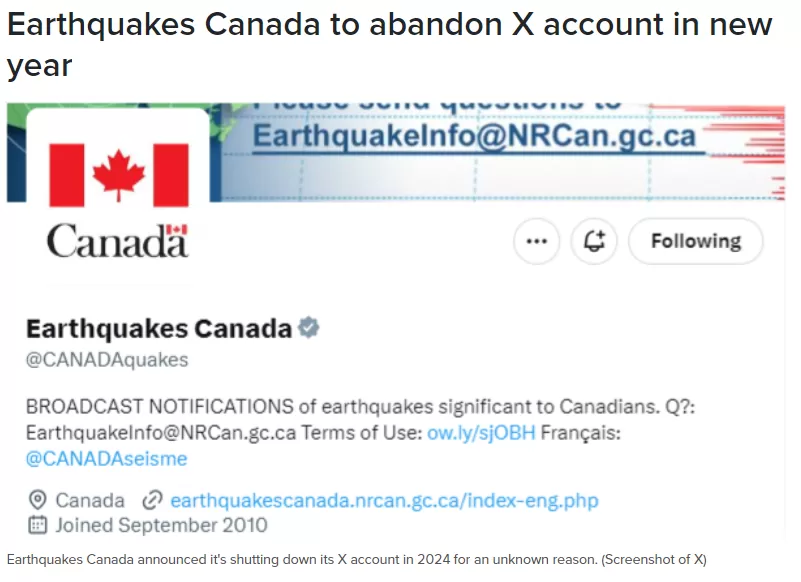Click the notification bell with plus icon
Screen dimensions: 801x582
pyautogui.click(x=594, y=241)
